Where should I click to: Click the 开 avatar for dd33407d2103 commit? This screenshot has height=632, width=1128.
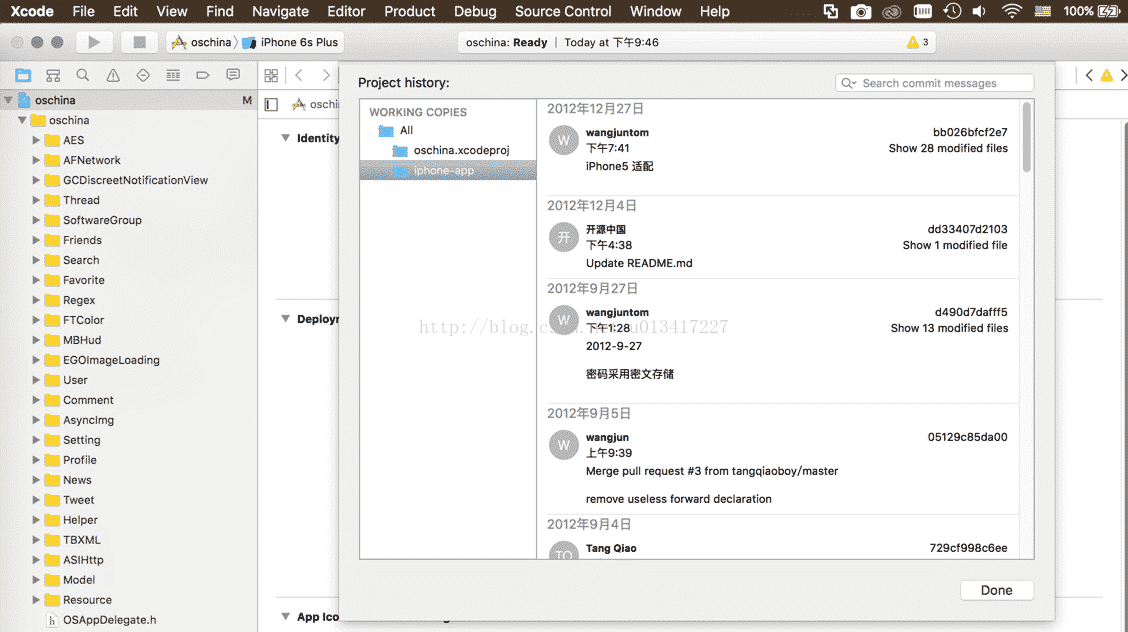564,237
